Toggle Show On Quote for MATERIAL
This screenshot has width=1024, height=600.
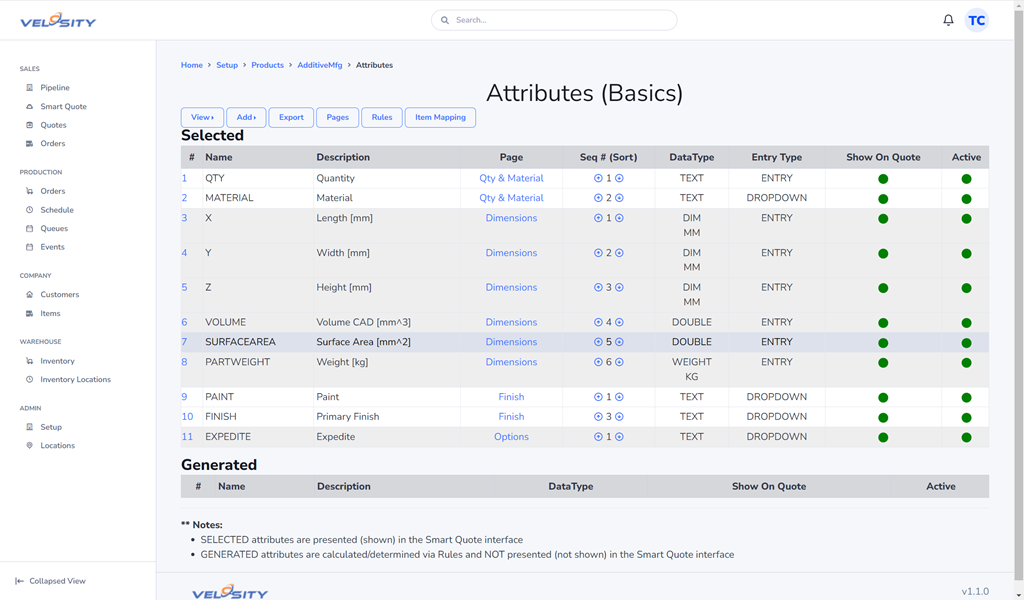(x=883, y=199)
